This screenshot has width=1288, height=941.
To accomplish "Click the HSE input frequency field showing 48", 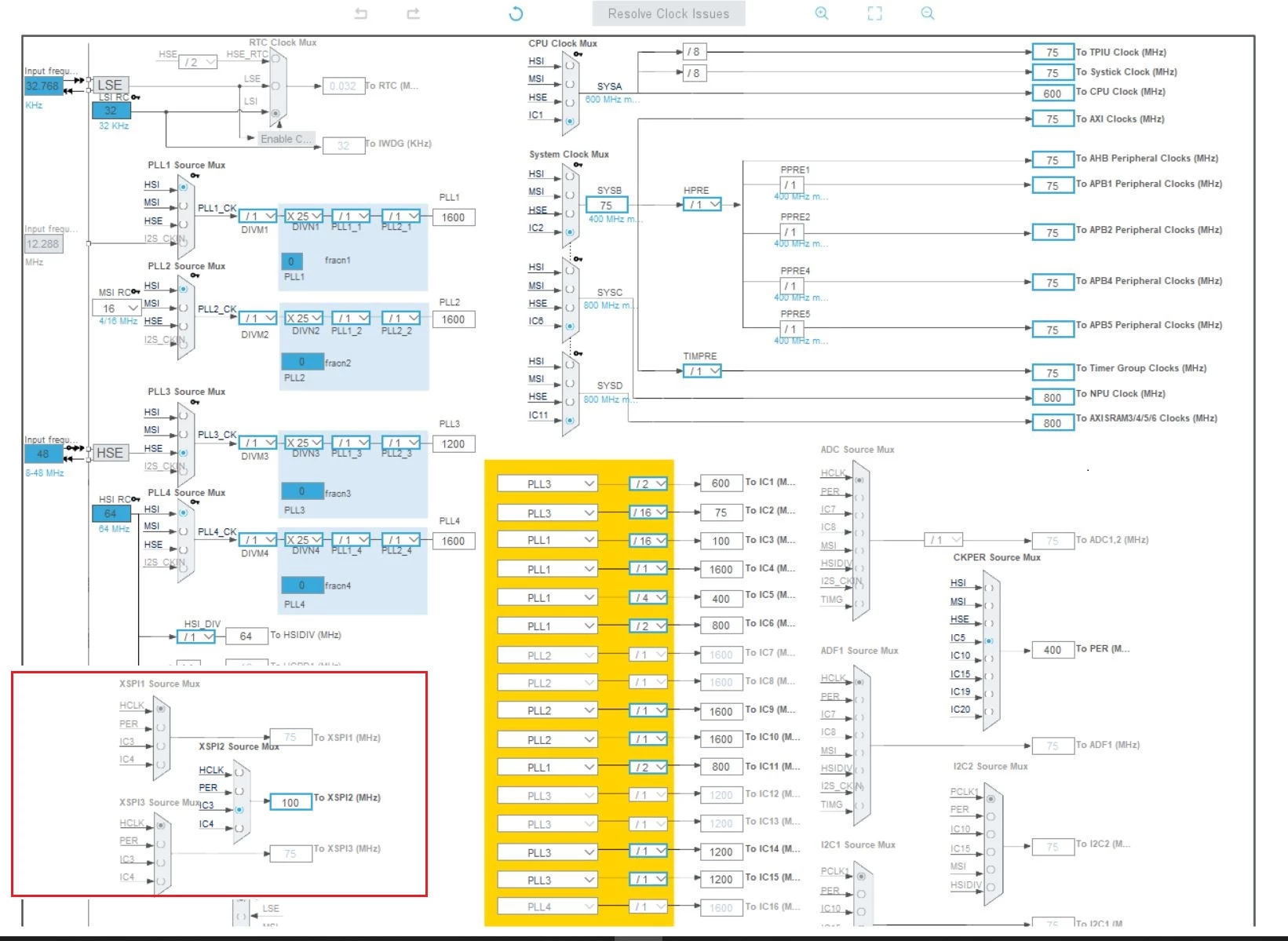I will pos(43,454).
